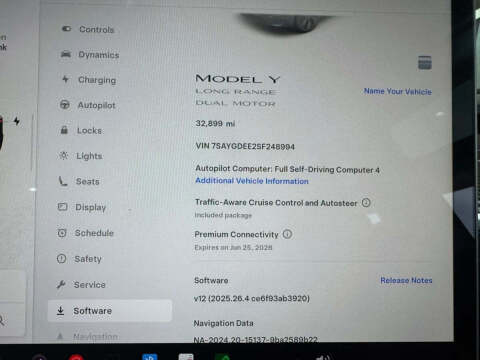Image resolution: width=480 pixels, height=360 pixels.
Task: Tap the Autopilot Computer information line
Action: 287,169
